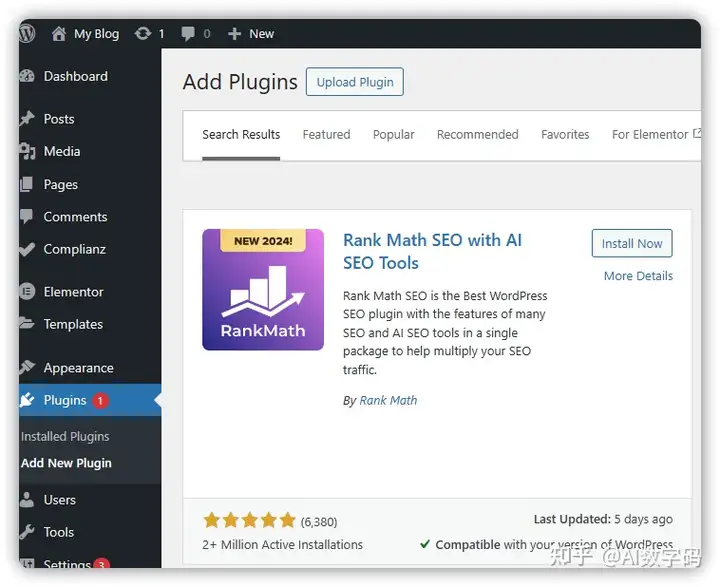
Task: Switch to Recommended tab
Action: 478,135
